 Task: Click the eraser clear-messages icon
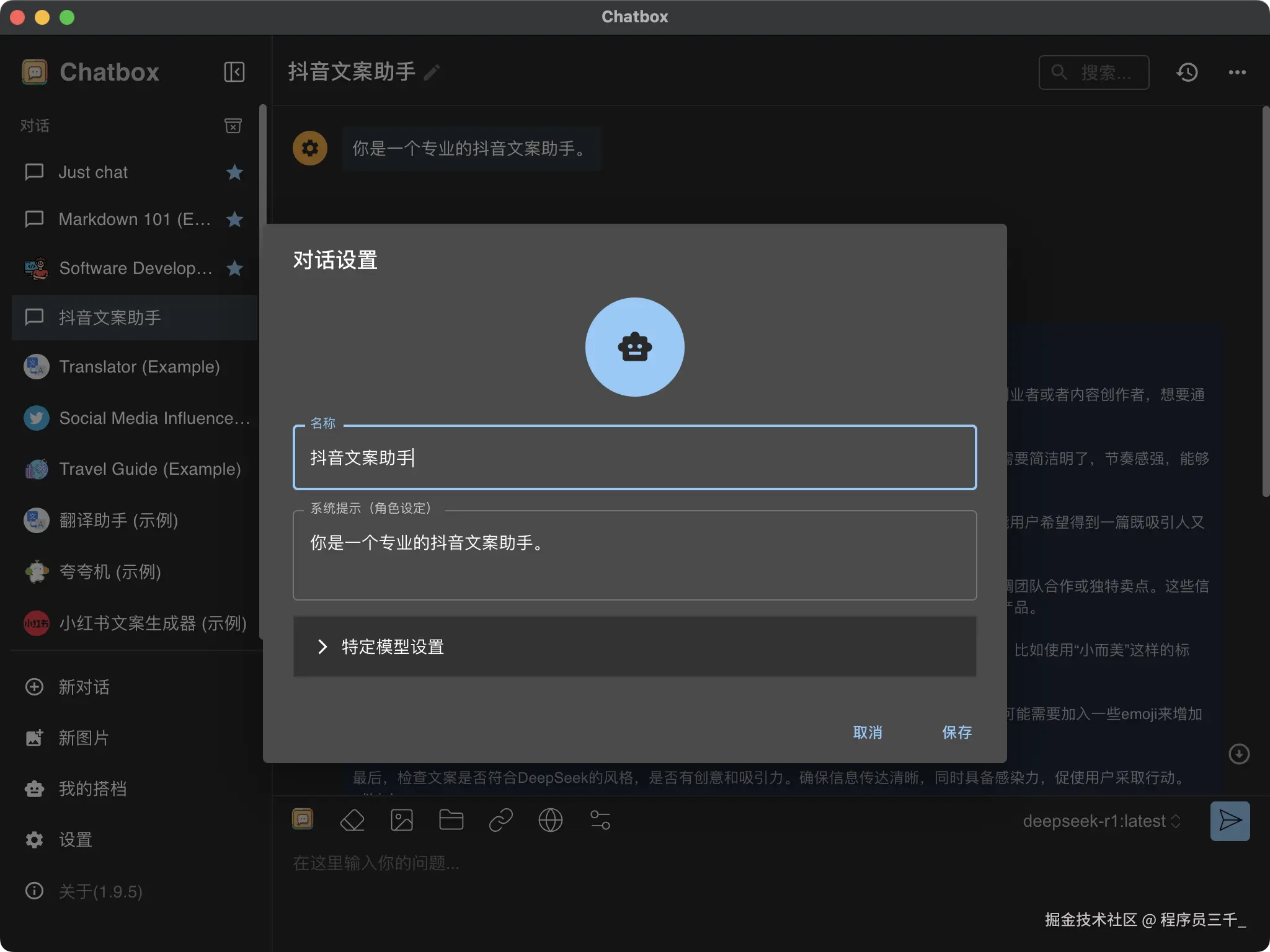(x=352, y=820)
